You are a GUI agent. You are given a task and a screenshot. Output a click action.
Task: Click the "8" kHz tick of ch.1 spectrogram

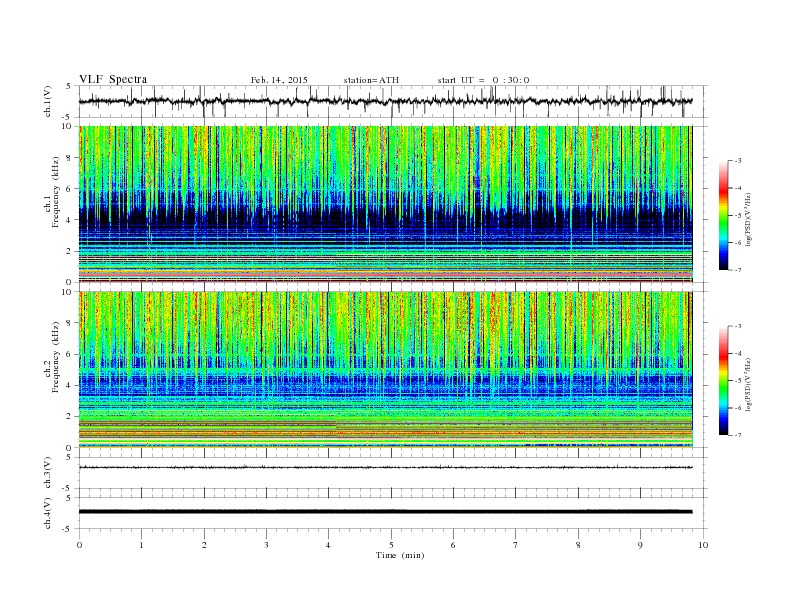tap(69, 158)
